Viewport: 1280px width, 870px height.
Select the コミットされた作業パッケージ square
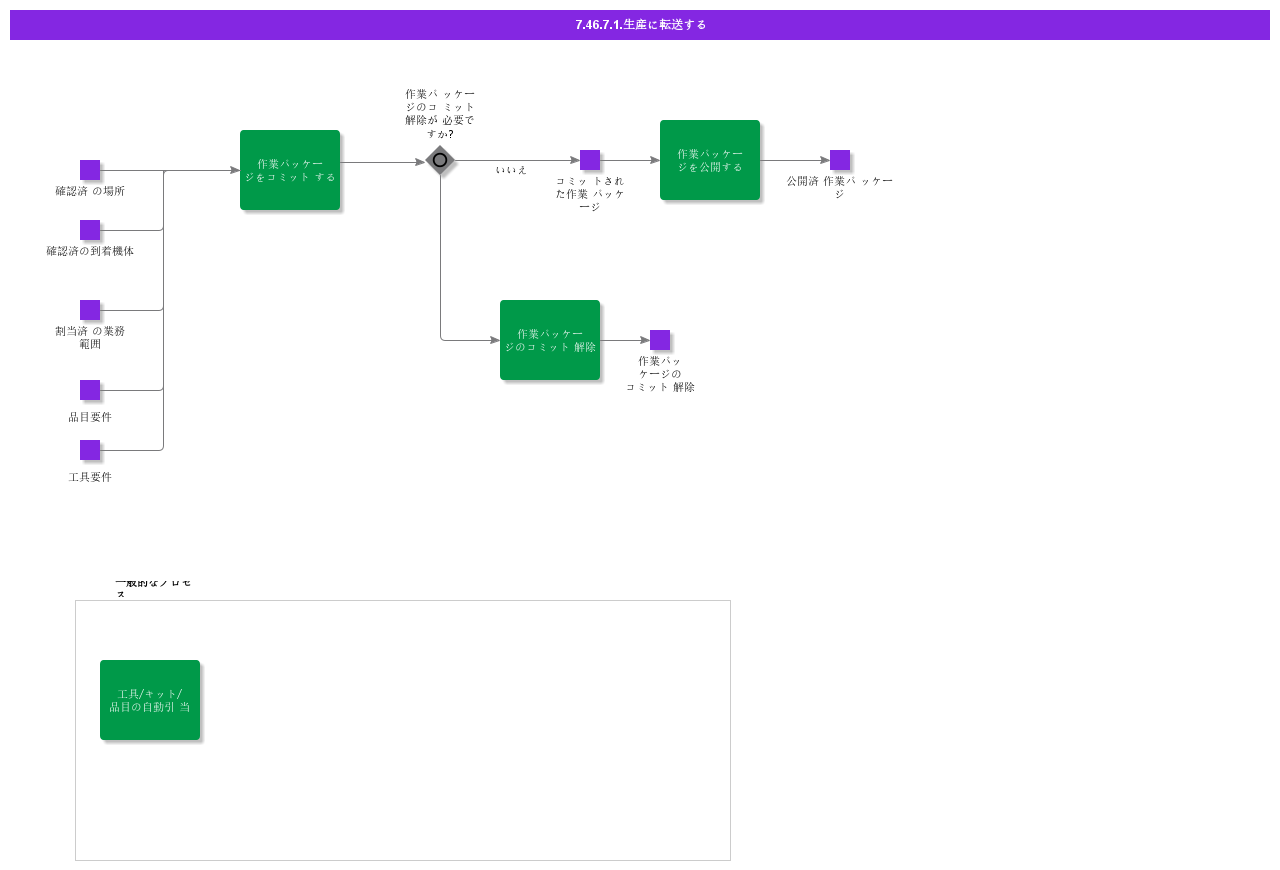[590, 160]
